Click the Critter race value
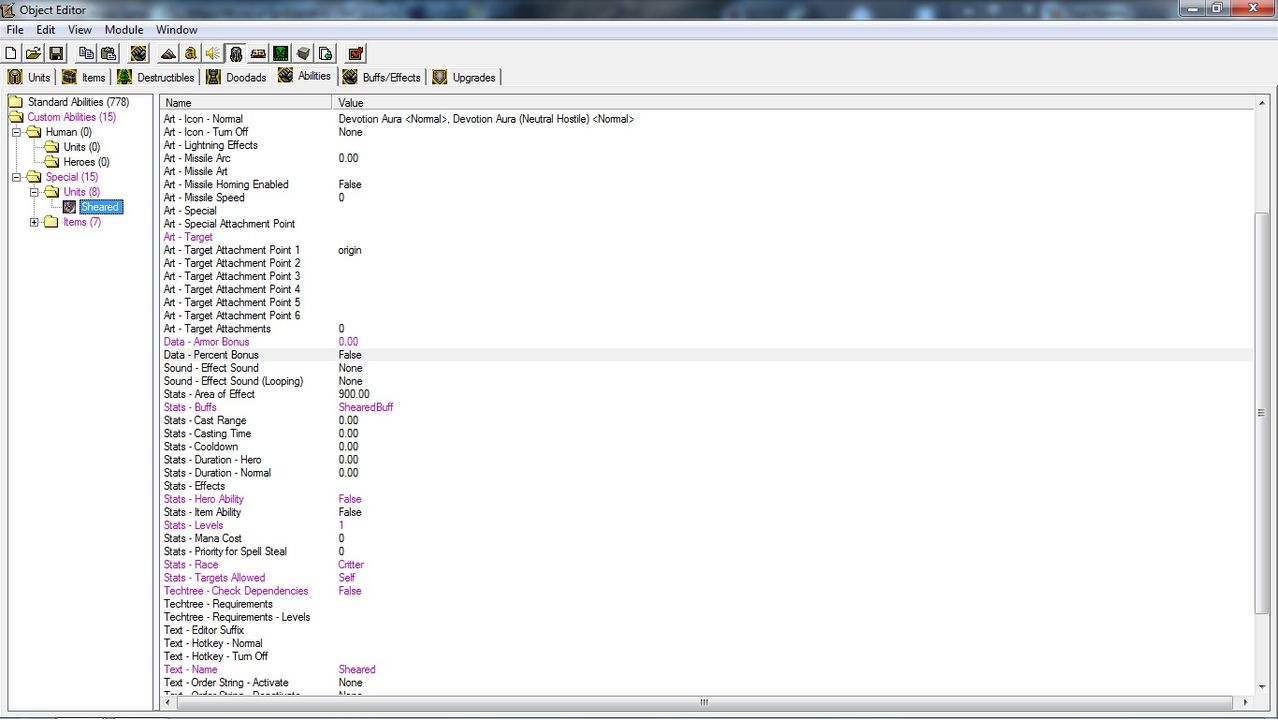The width and height of the screenshot is (1278, 720). point(351,565)
